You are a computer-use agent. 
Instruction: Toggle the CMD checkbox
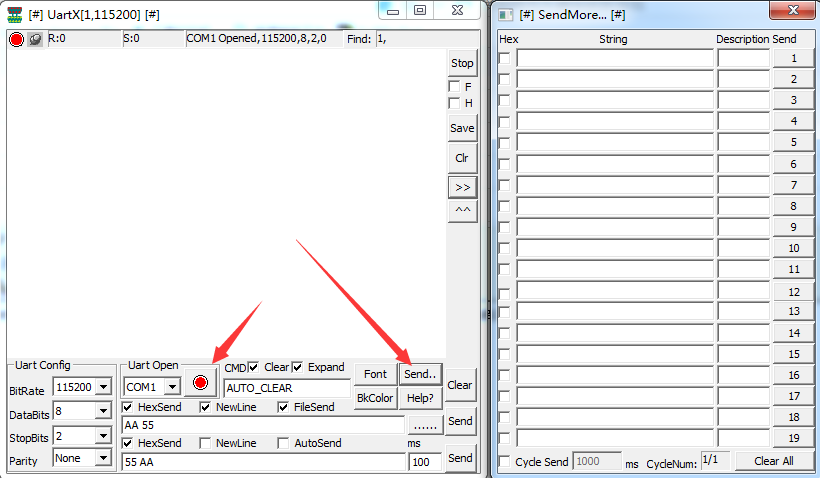point(254,367)
